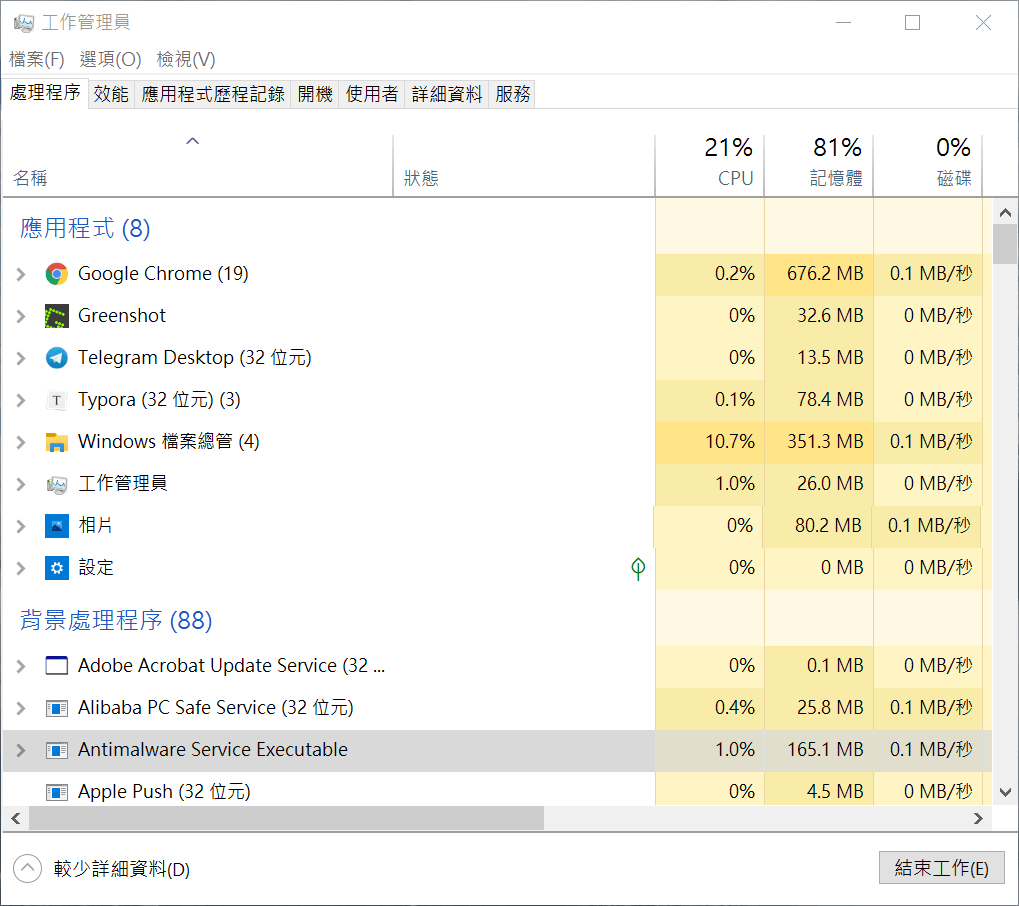Click the 78.4 MB memory value
Image resolution: width=1019 pixels, height=906 pixels.
click(830, 400)
